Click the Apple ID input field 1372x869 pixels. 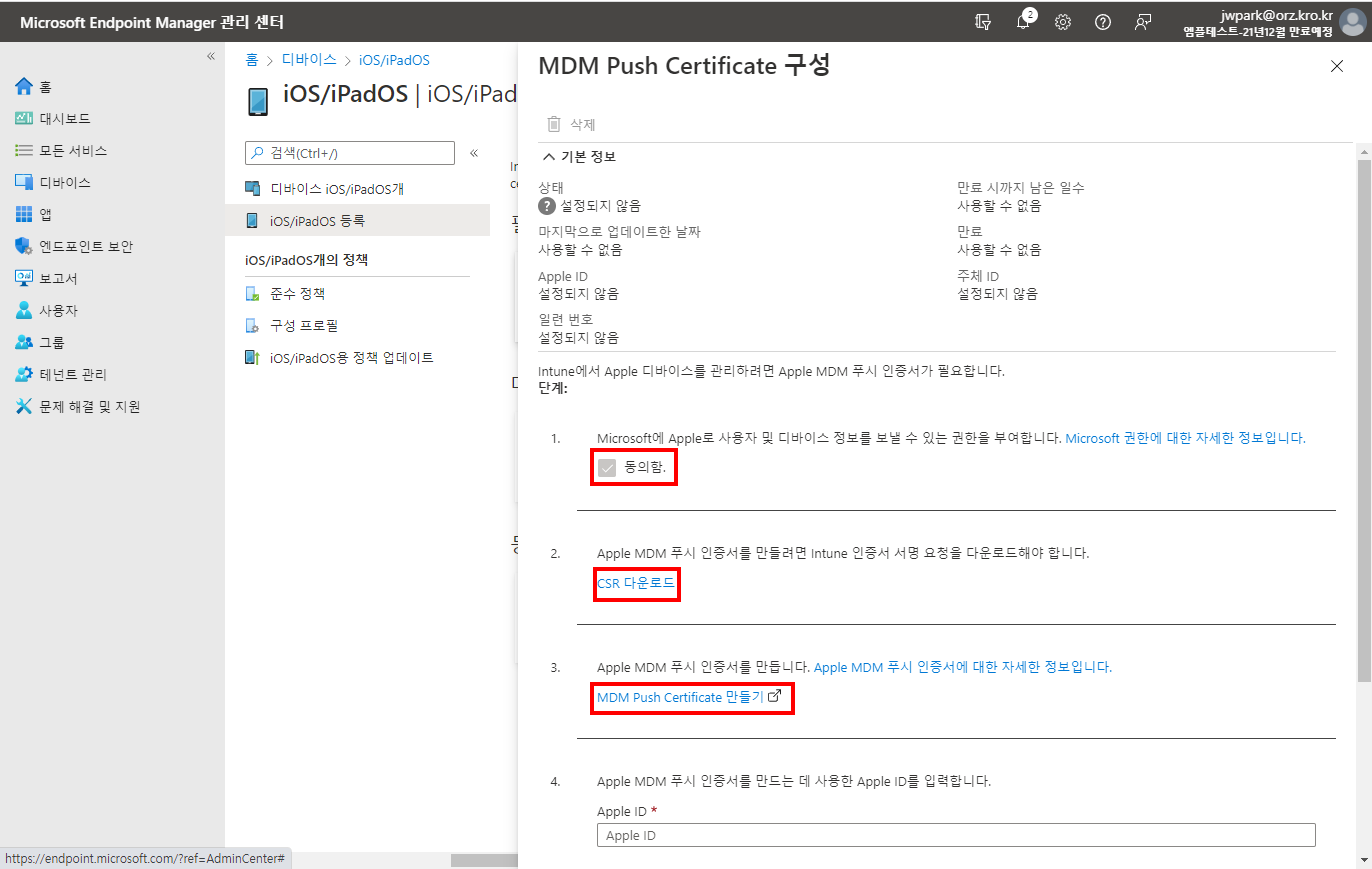click(956, 835)
